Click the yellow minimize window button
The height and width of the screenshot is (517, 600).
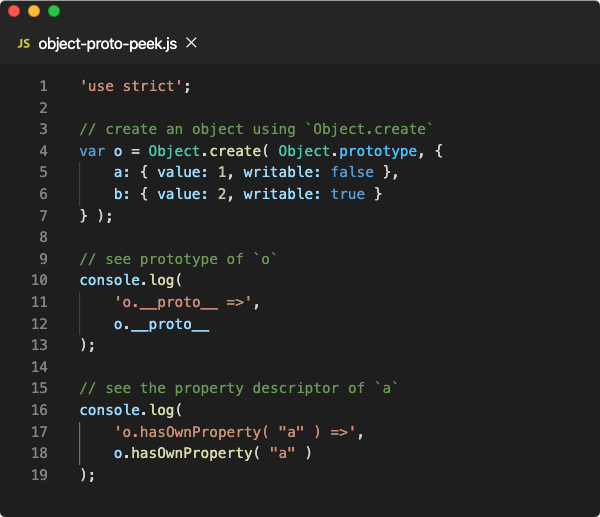click(x=34, y=11)
